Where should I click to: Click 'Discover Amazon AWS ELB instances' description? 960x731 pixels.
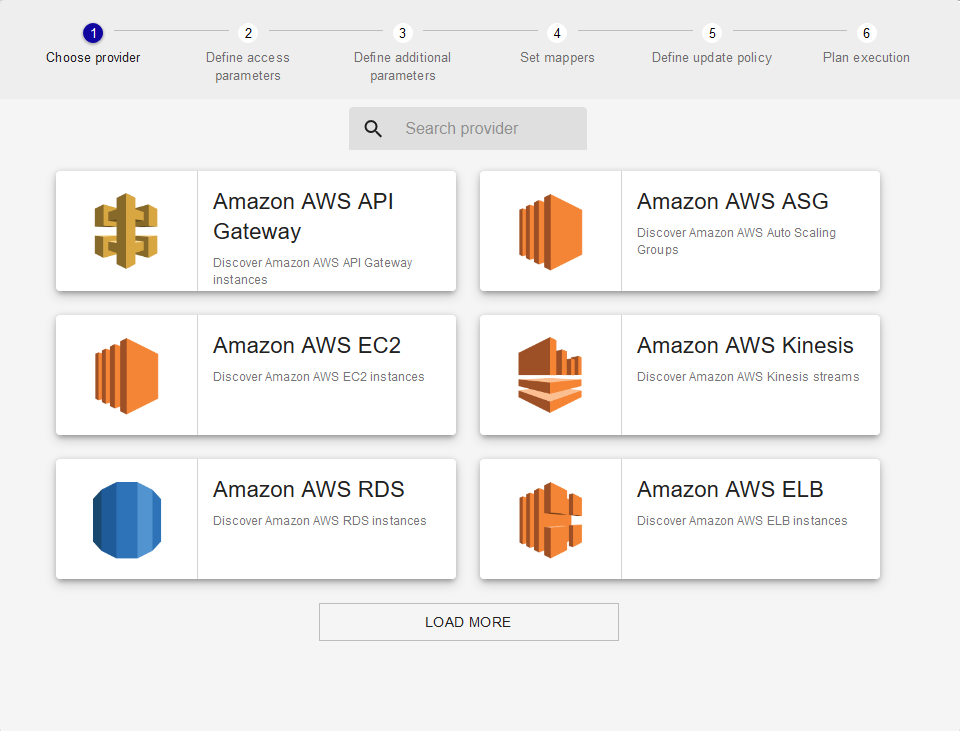coord(742,520)
